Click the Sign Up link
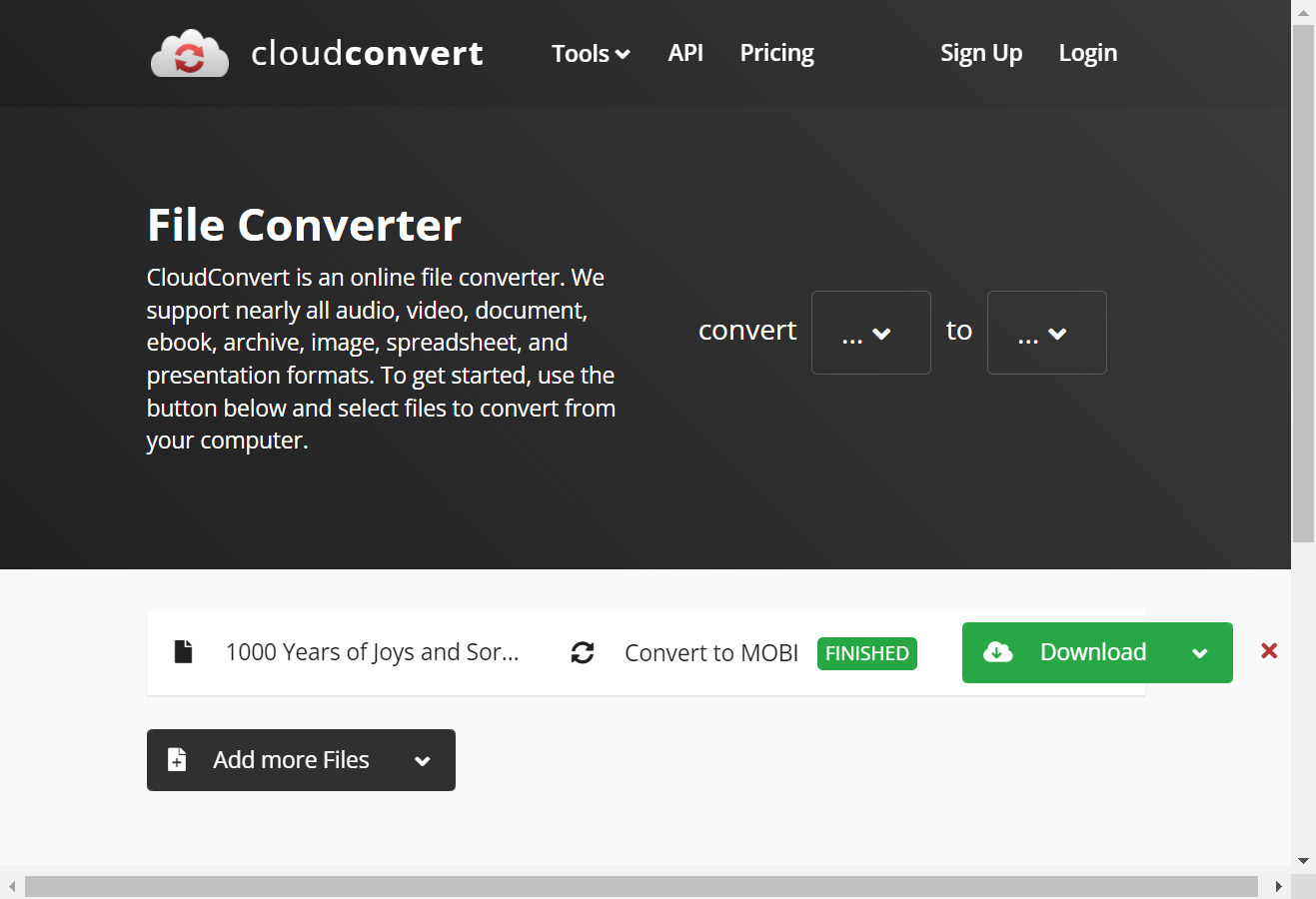The image size is (1316, 899). coord(981,53)
